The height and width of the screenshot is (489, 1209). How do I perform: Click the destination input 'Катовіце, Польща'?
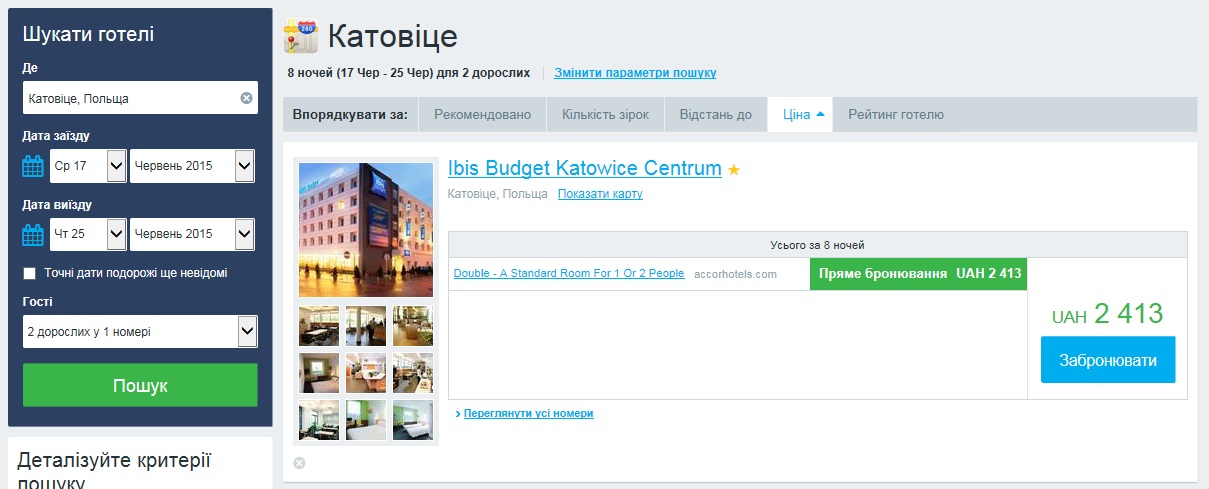130,98
